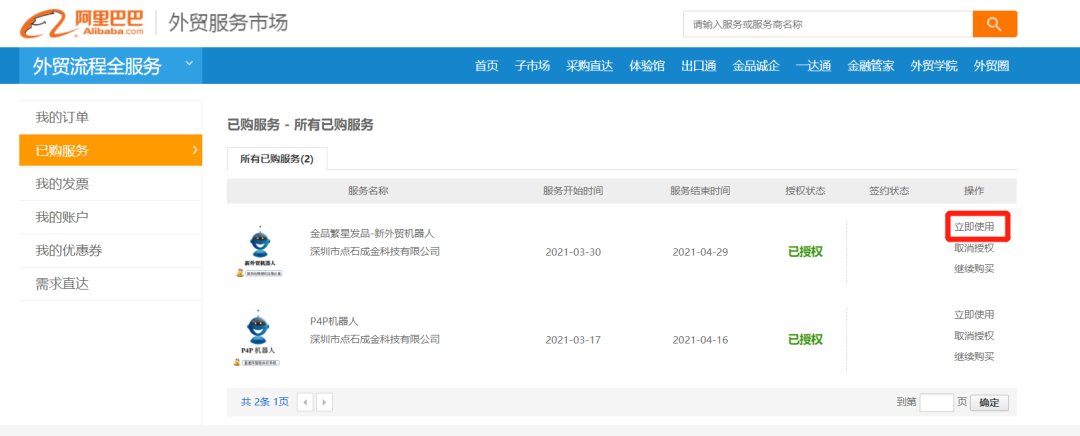Select 我的订单 in the sidebar
Viewport: 1080px width, 436px height.
(x=110, y=118)
